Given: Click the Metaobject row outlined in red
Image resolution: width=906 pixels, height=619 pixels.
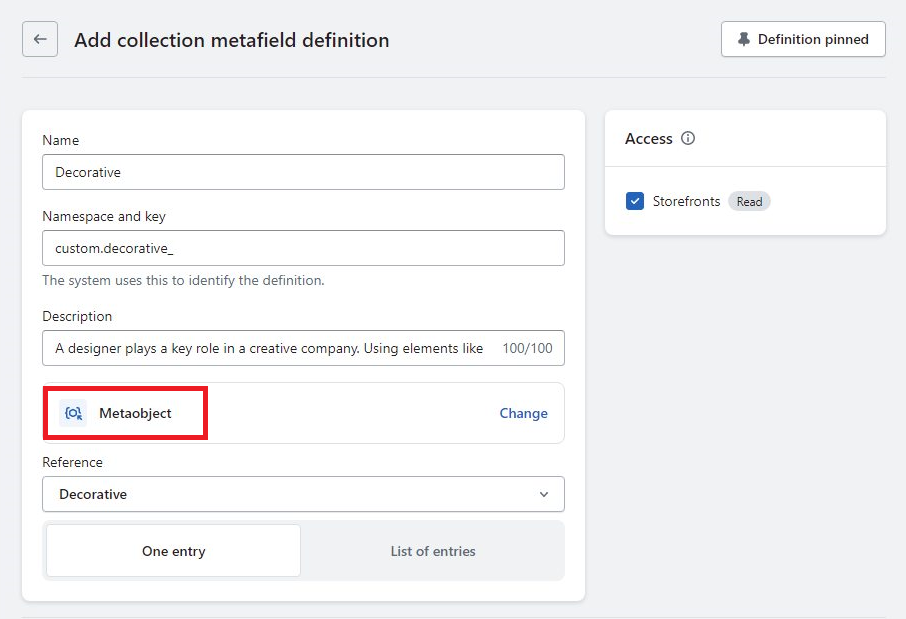Looking at the screenshot, I should (125, 412).
